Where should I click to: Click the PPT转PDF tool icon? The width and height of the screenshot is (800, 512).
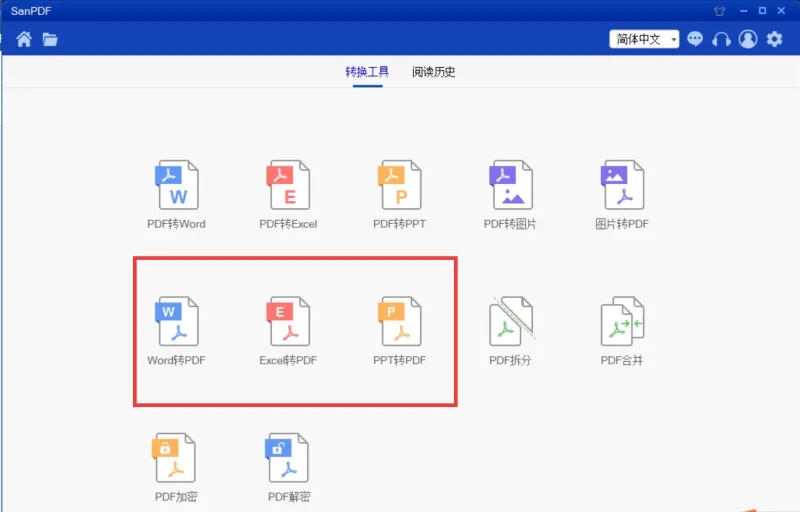399,321
